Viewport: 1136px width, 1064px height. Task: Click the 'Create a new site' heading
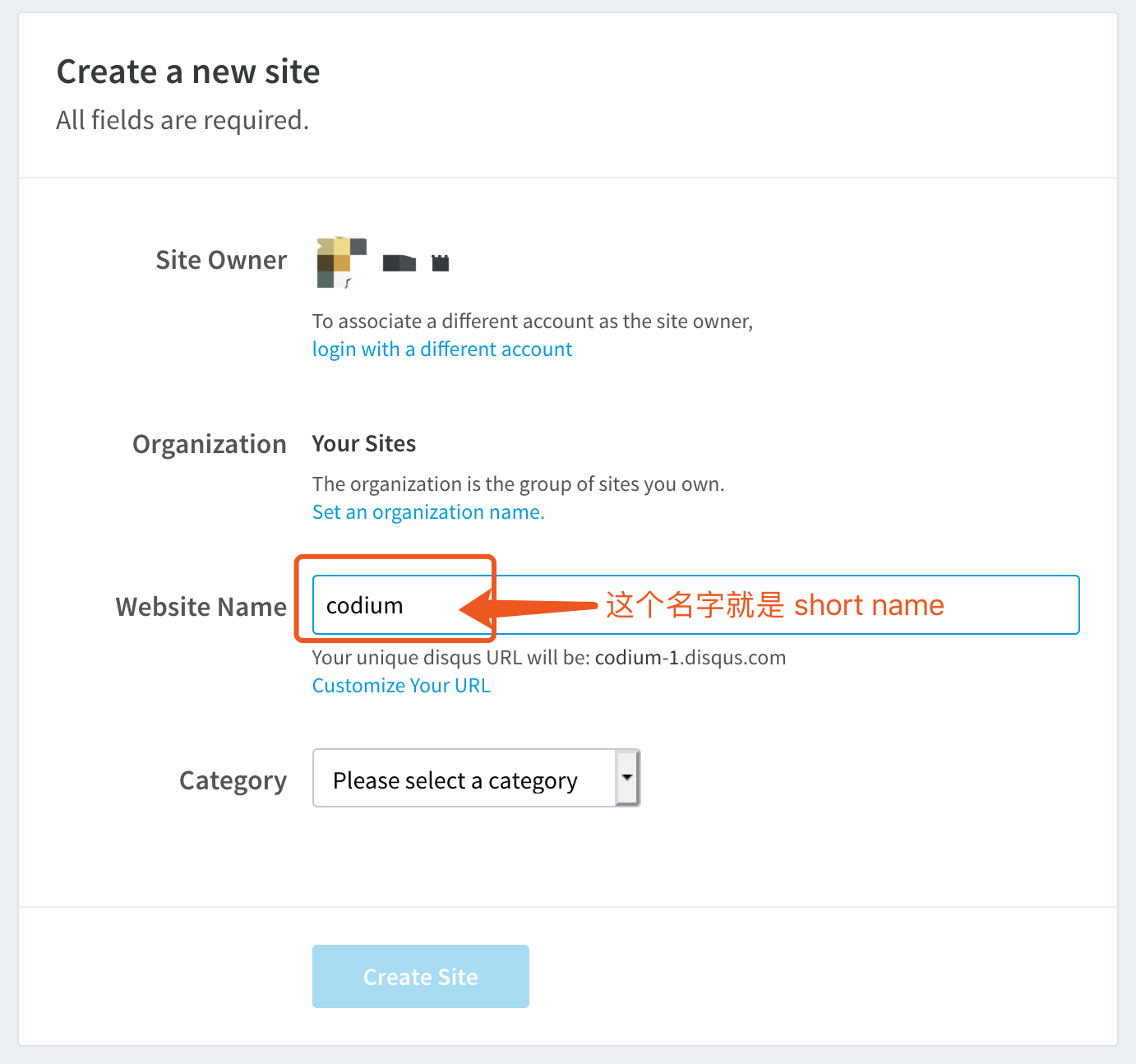coord(188,72)
